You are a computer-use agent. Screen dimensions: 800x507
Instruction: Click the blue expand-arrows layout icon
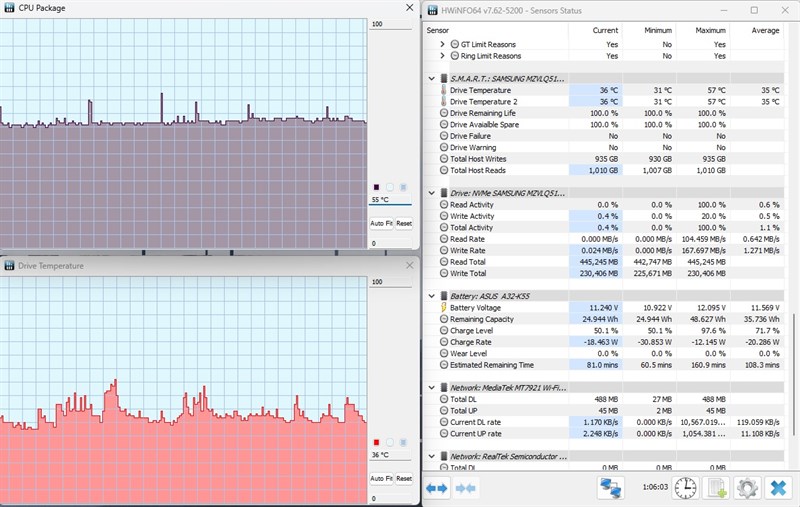click(437, 488)
